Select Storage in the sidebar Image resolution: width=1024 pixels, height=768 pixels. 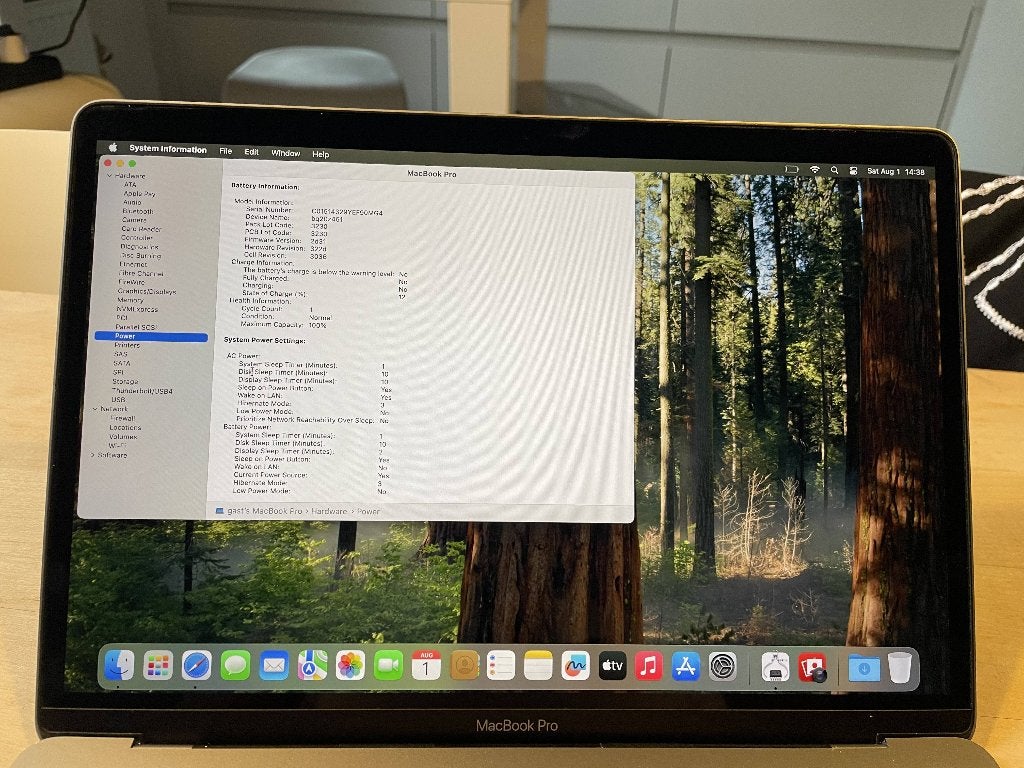pos(125,381)
